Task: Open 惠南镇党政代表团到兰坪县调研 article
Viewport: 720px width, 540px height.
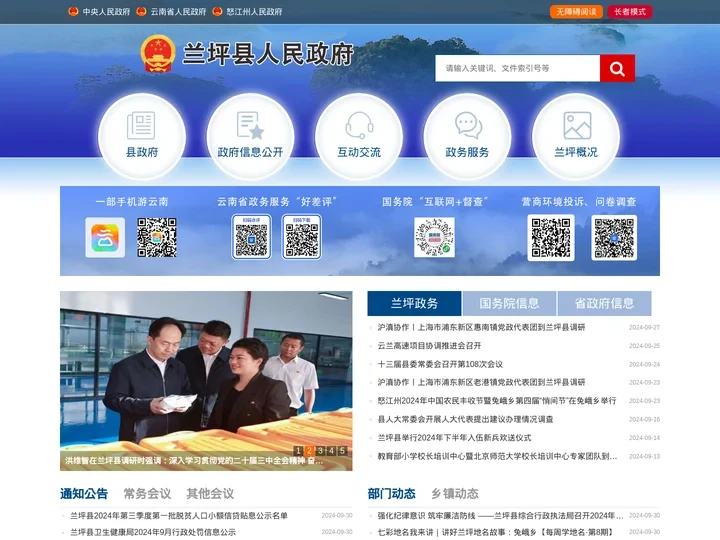Action: [x=481, y=327]
